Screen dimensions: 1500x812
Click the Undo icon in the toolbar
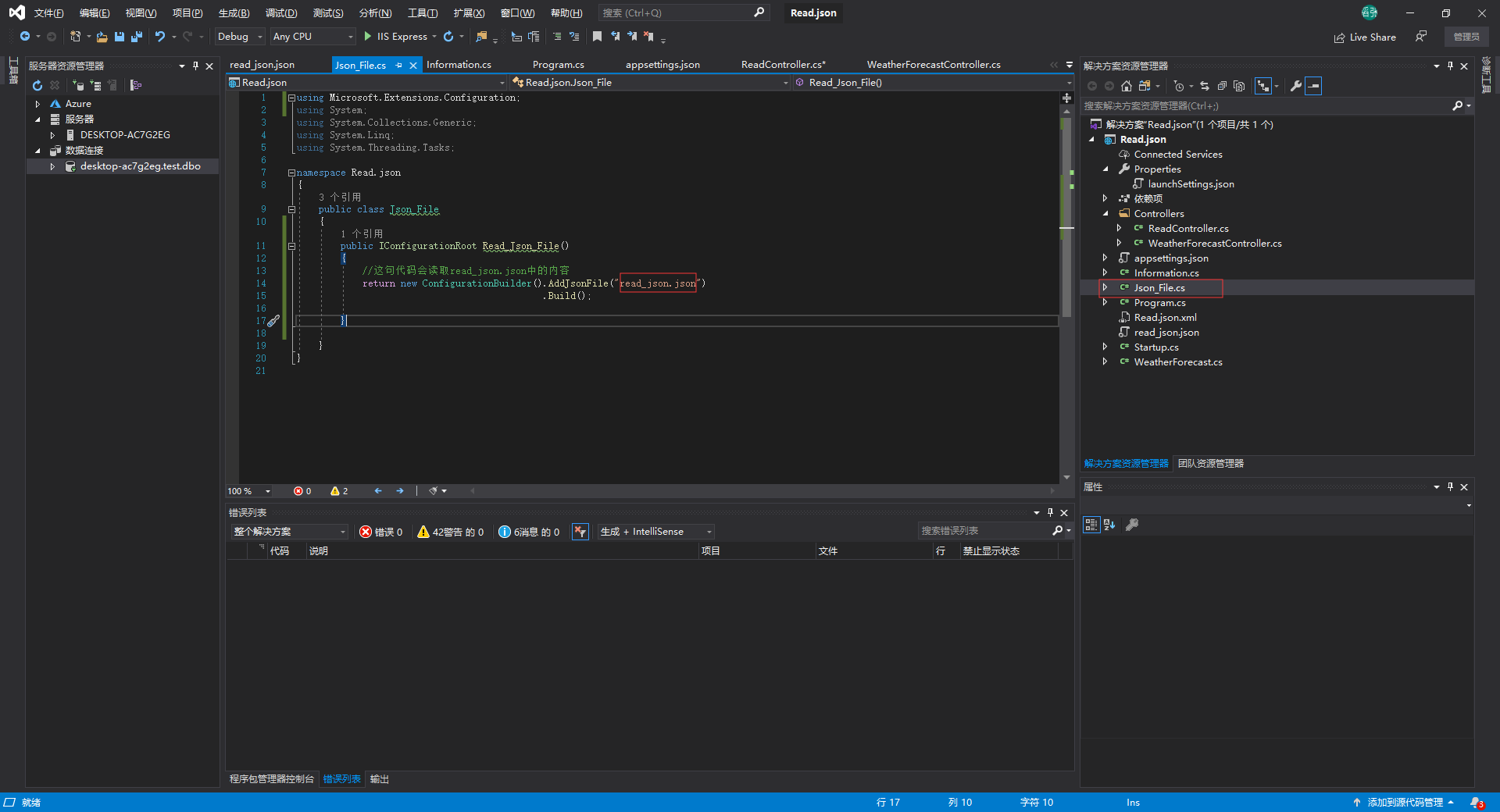[x=160, y=37]
